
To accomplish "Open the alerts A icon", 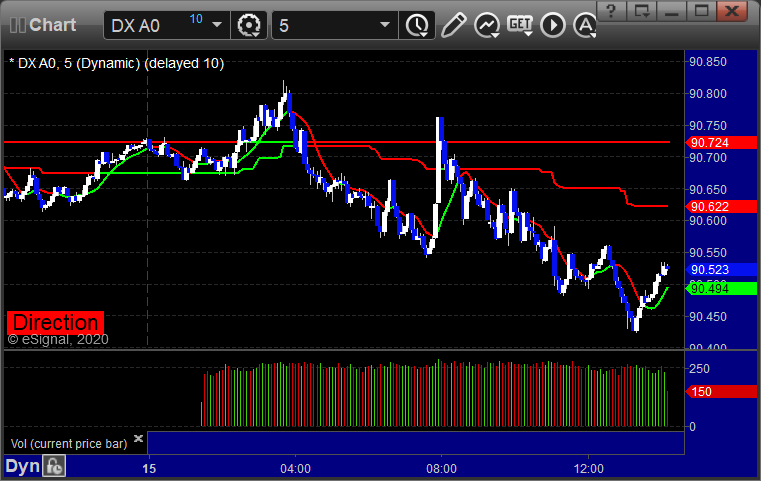I will [x=585, y=25].
